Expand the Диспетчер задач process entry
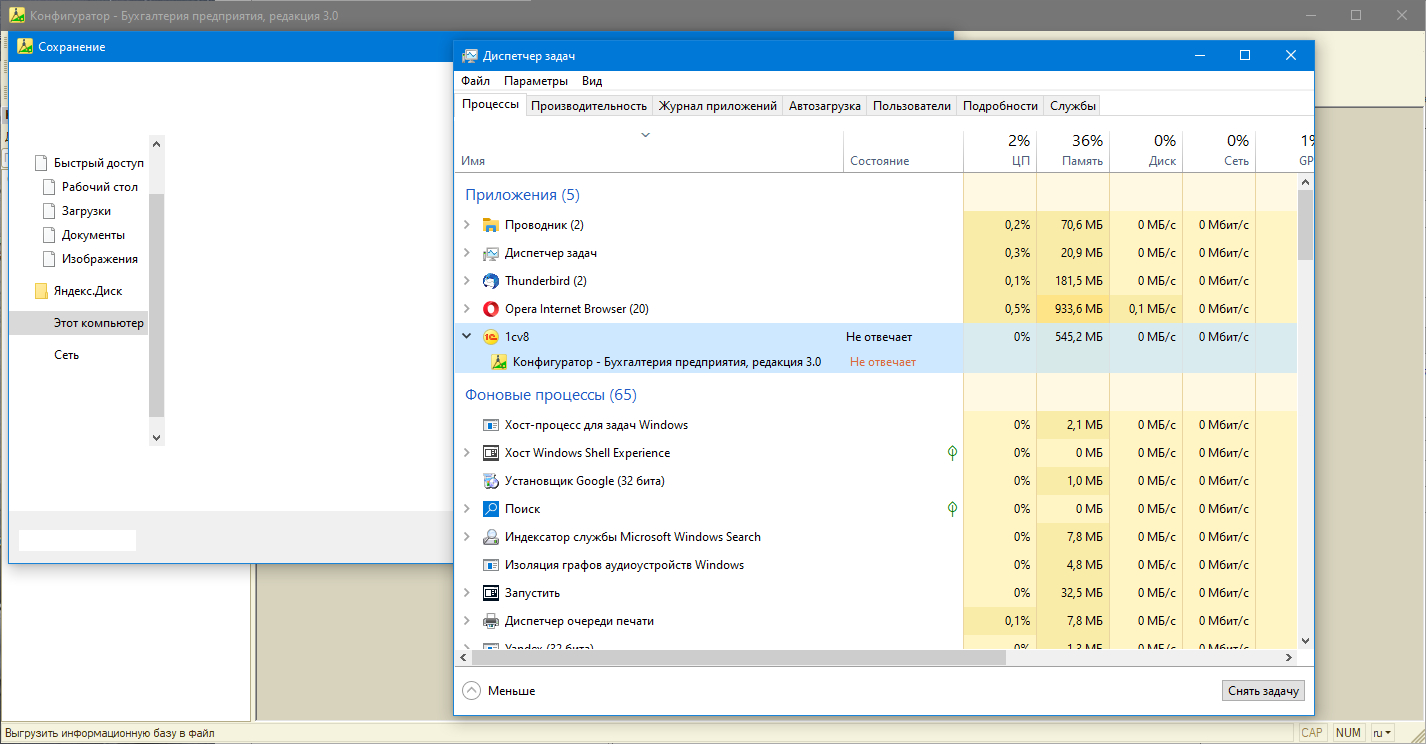 466,253
